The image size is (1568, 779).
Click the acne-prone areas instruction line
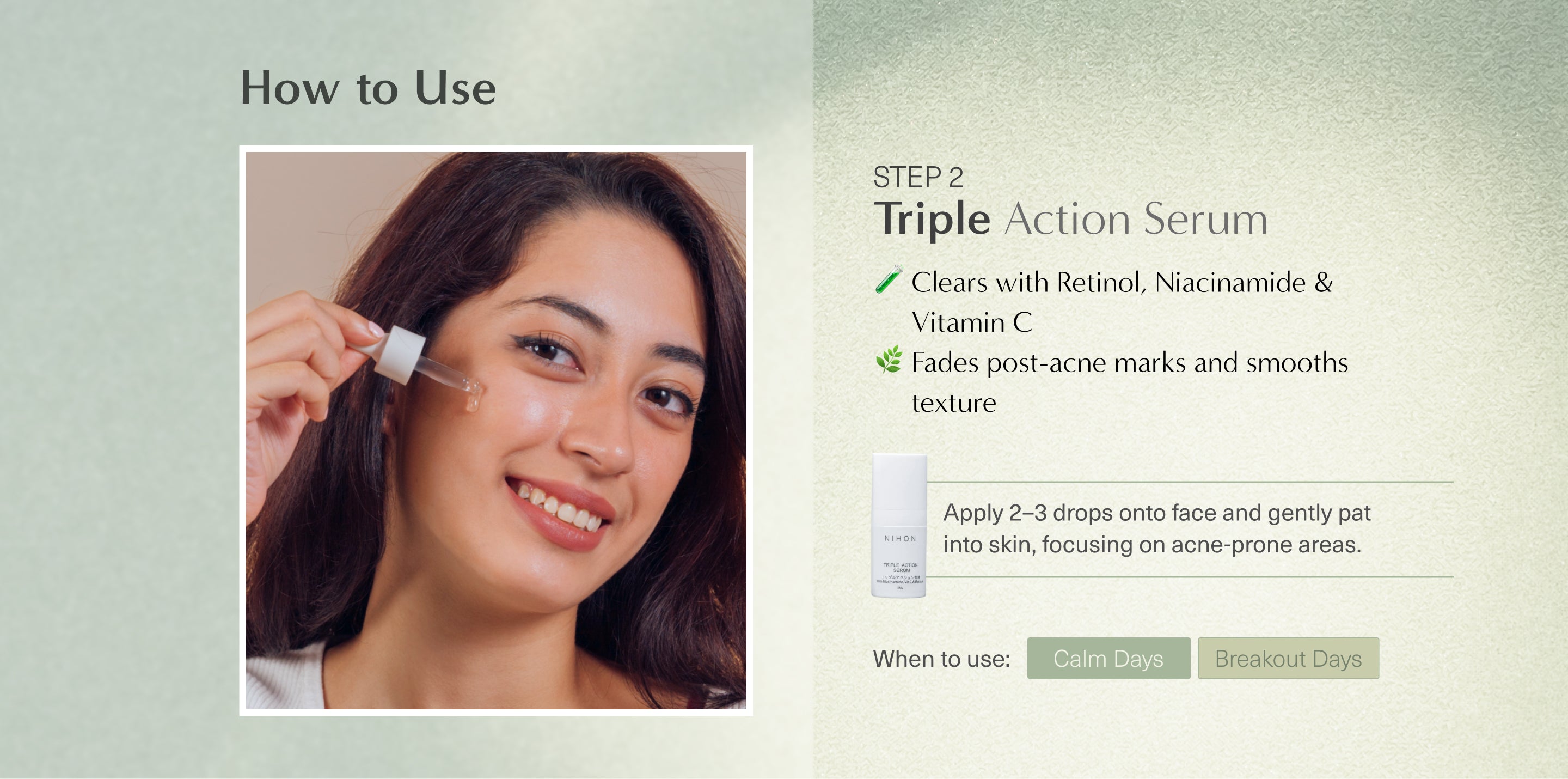pos(1152,545)
